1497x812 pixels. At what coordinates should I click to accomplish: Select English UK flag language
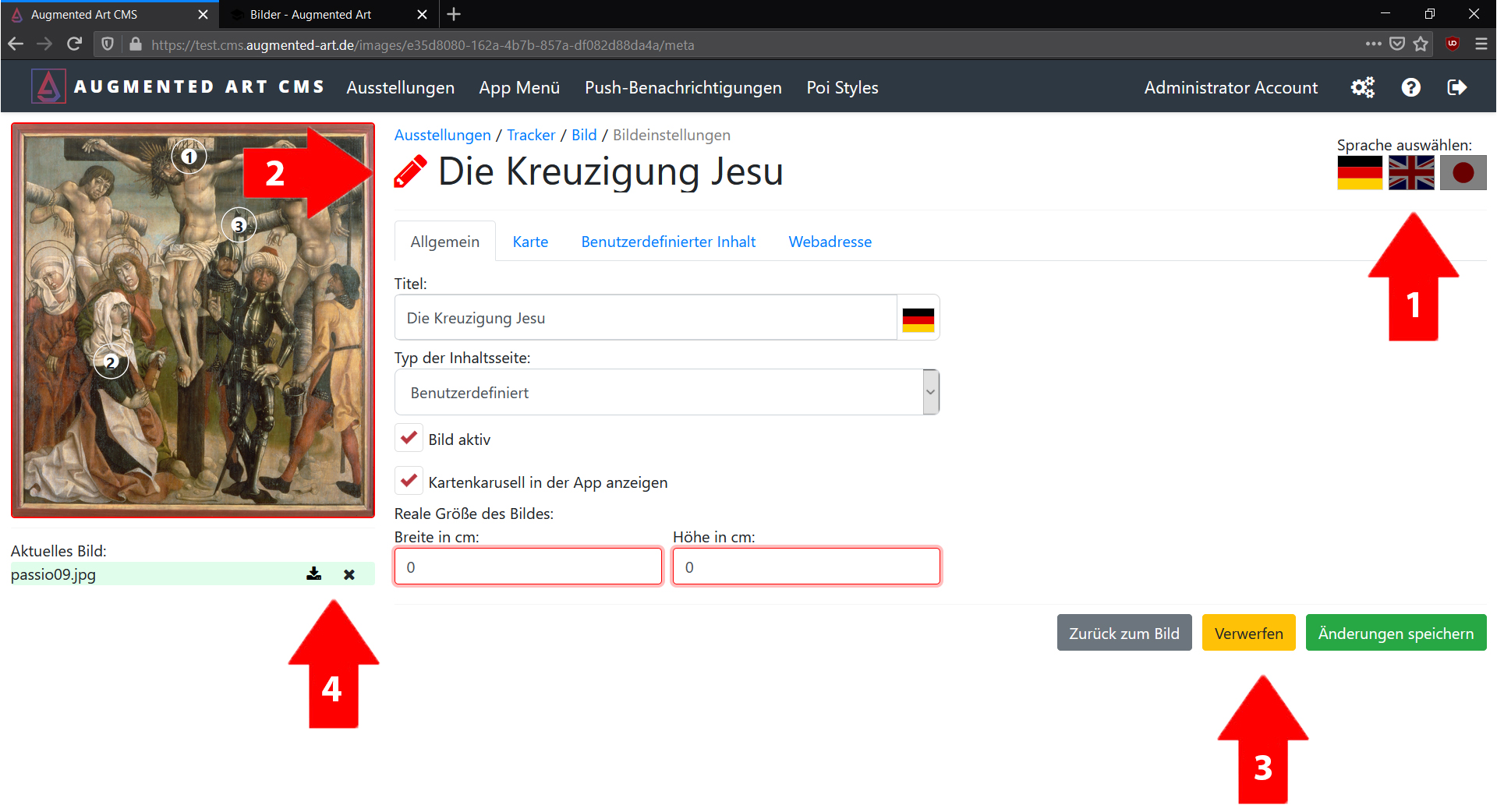pyautogui.click(x=1411, y=172)
